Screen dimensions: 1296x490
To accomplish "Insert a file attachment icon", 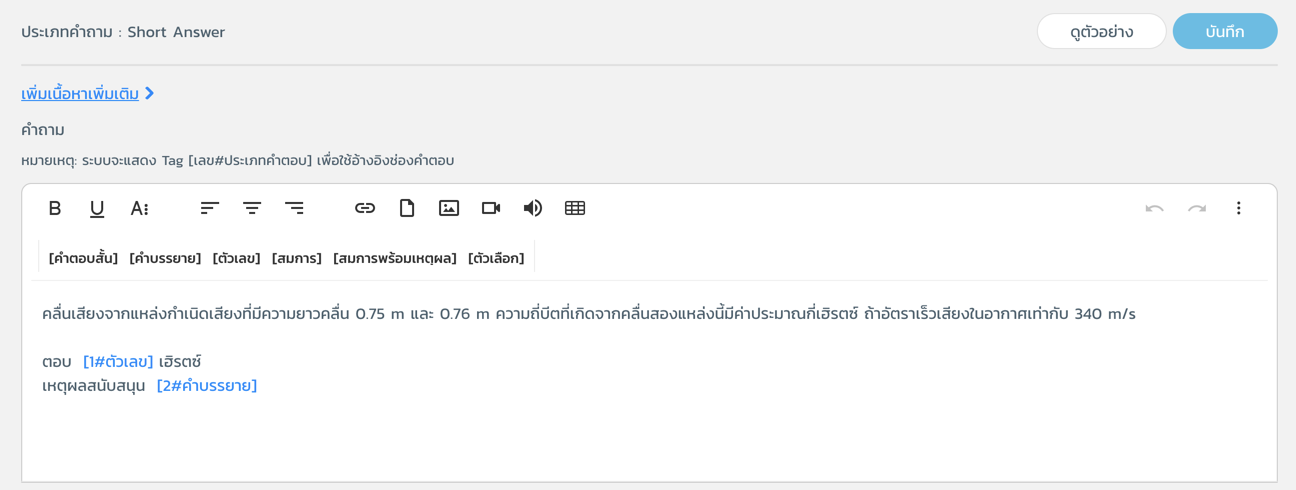I will [x=407, y=208].
